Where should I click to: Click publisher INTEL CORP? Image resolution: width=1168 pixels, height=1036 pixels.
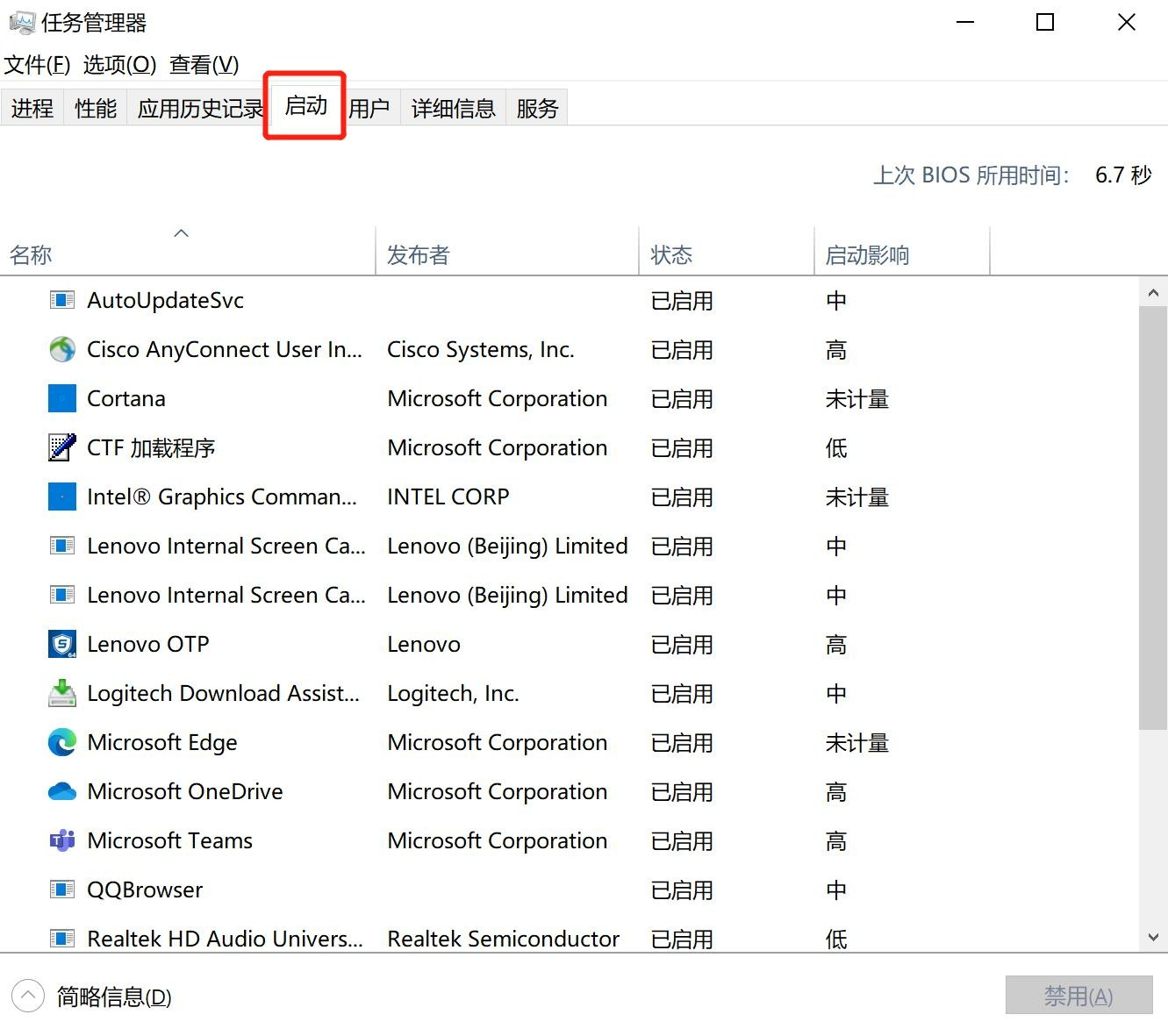click(x=448, y=497)
